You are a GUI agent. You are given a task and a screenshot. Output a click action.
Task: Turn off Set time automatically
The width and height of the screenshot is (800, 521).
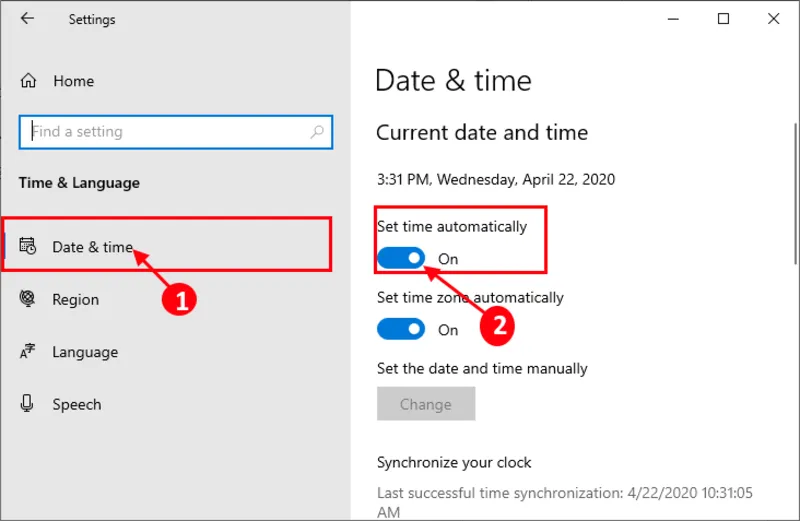401,258
